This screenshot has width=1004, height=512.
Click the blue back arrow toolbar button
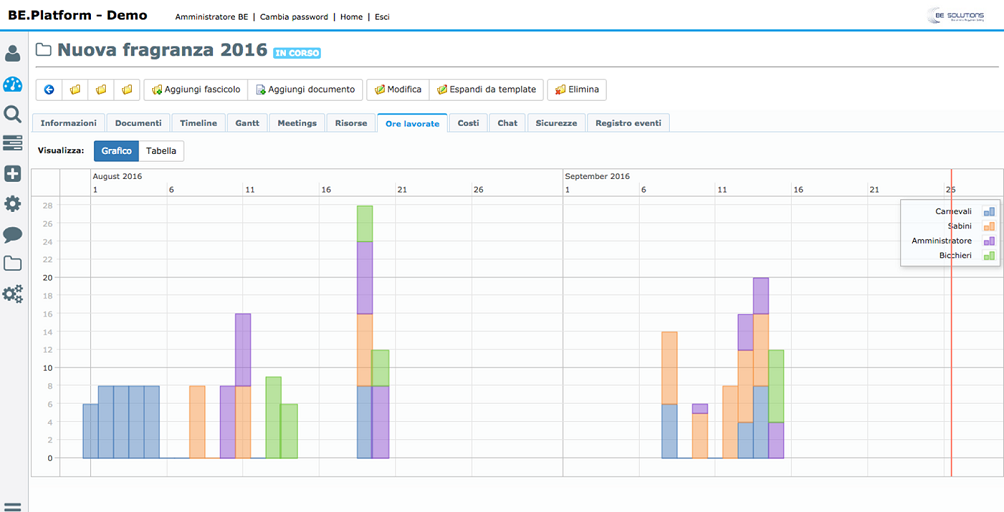49,90
